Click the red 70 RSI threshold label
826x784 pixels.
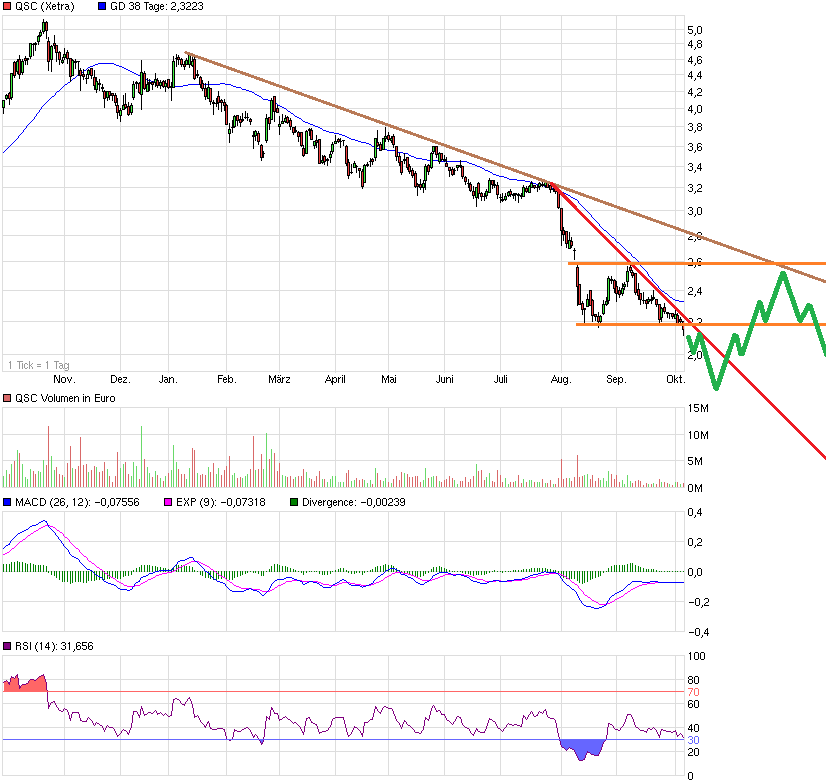693,692
